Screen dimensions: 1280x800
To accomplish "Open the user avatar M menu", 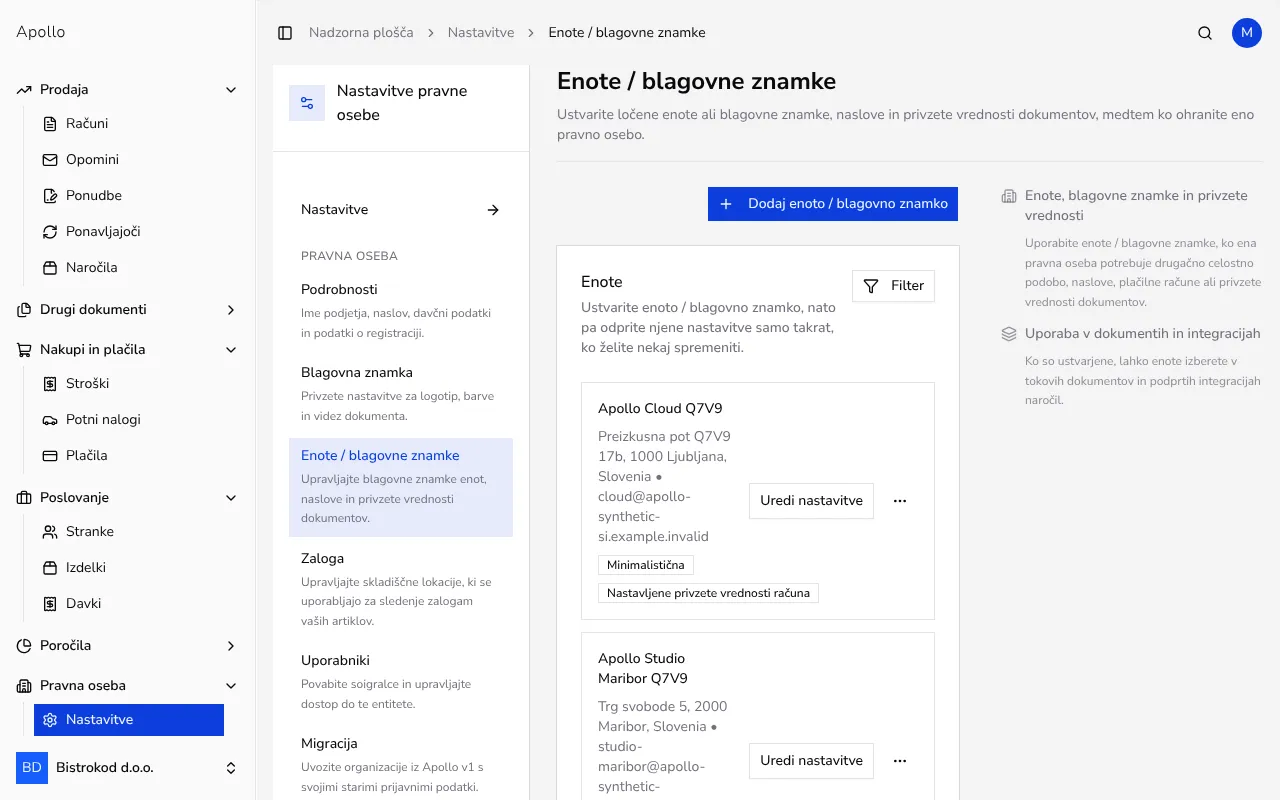I will pos(1247,33).
